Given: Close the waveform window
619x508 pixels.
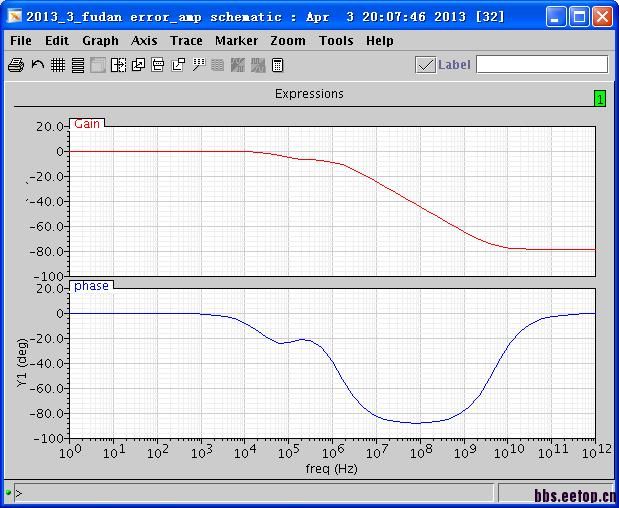Looking at the screenshot, I should [602, 17].
